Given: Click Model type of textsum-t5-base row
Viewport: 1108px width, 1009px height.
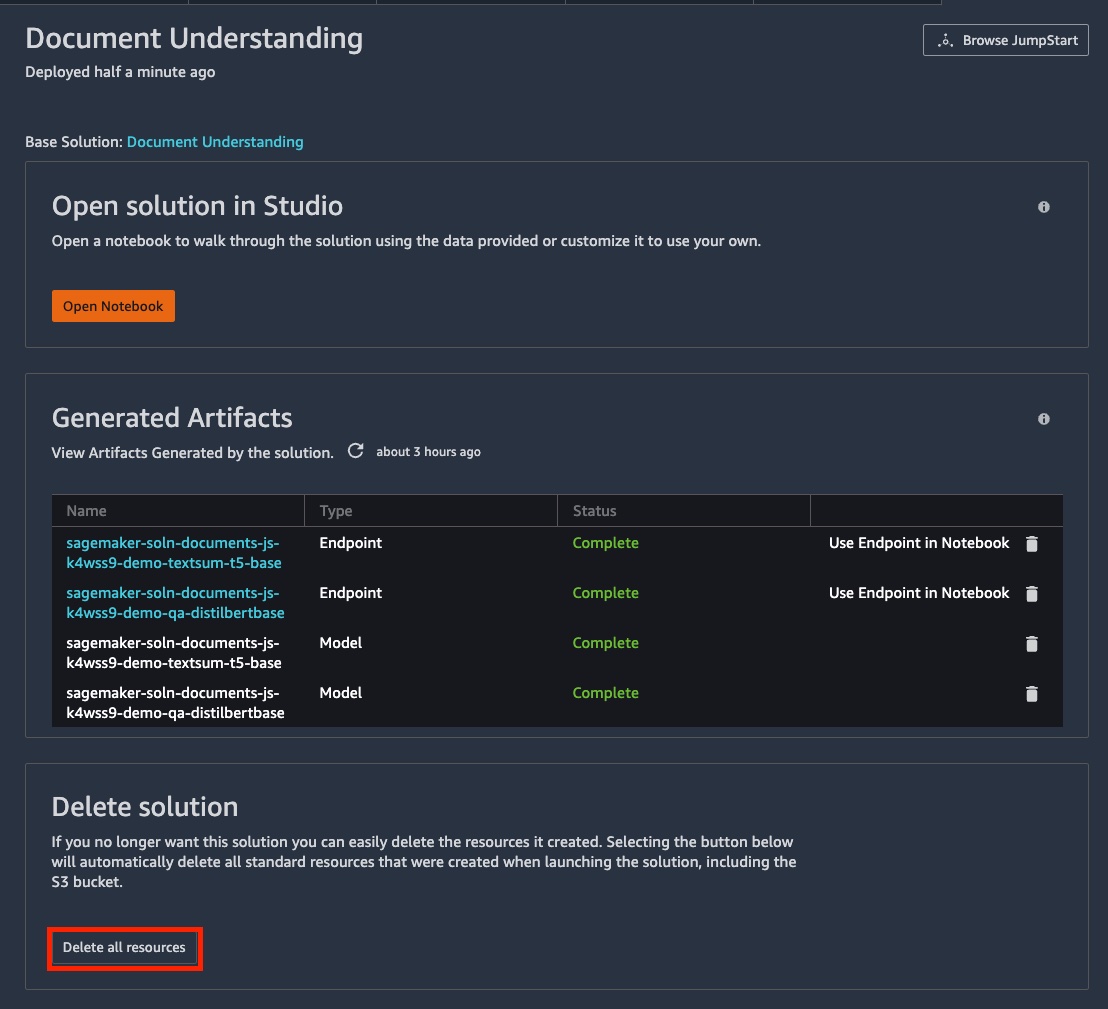Looking at the screenshot, I should click(x=341, y=643).
